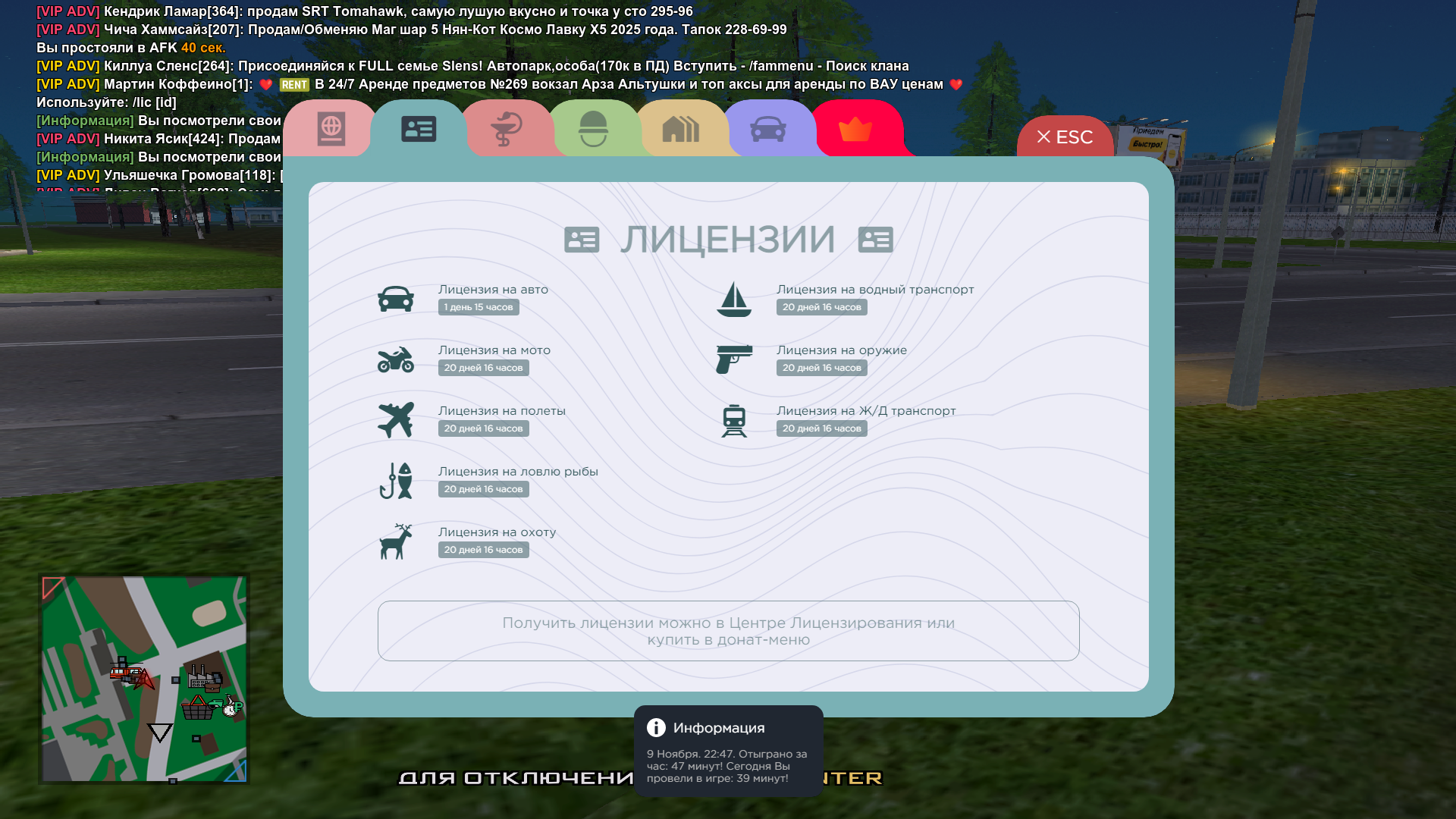Open the military helmet tab
The image size is (1456, 819).
tap(593, 129)
